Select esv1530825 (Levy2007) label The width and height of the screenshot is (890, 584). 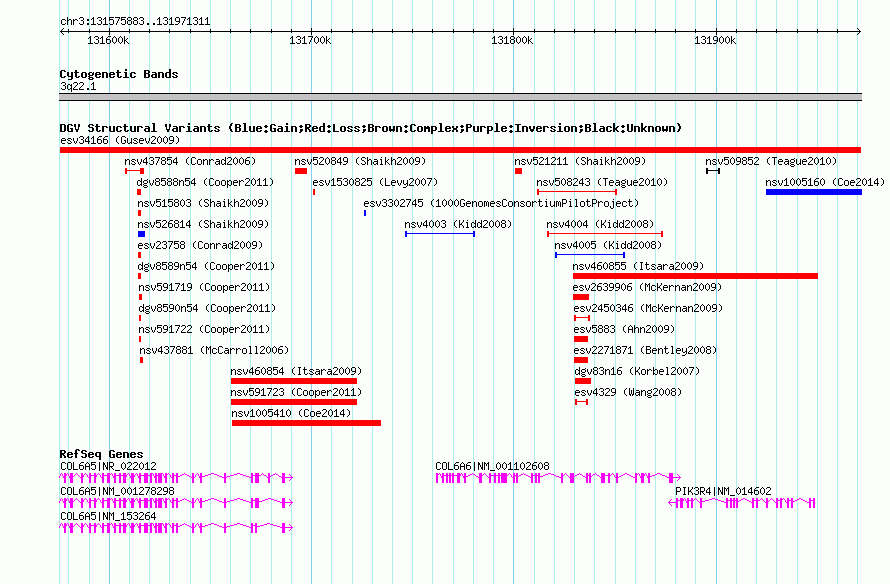(375, 182)
